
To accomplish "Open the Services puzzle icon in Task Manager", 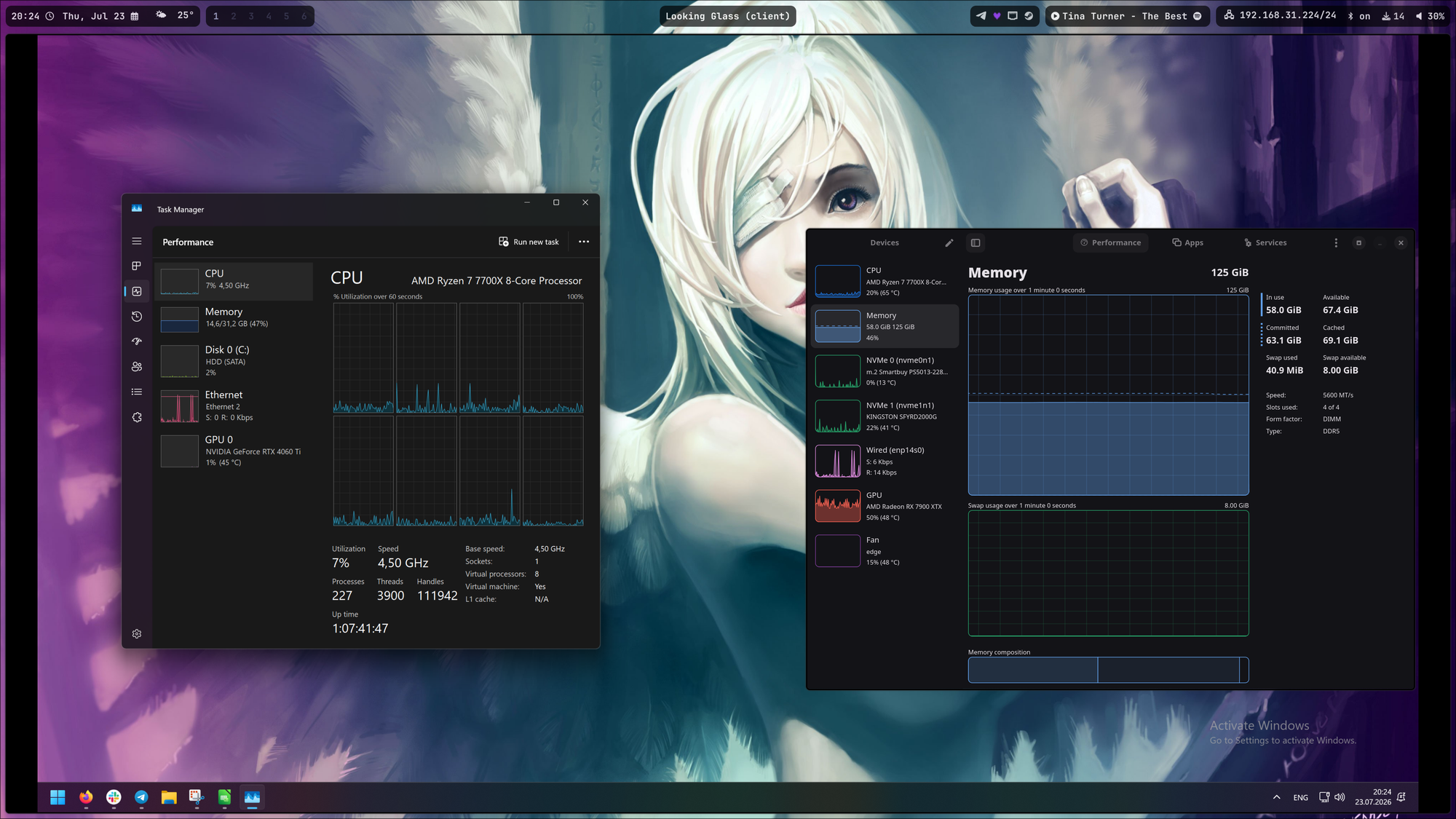I will coord(136,417).
